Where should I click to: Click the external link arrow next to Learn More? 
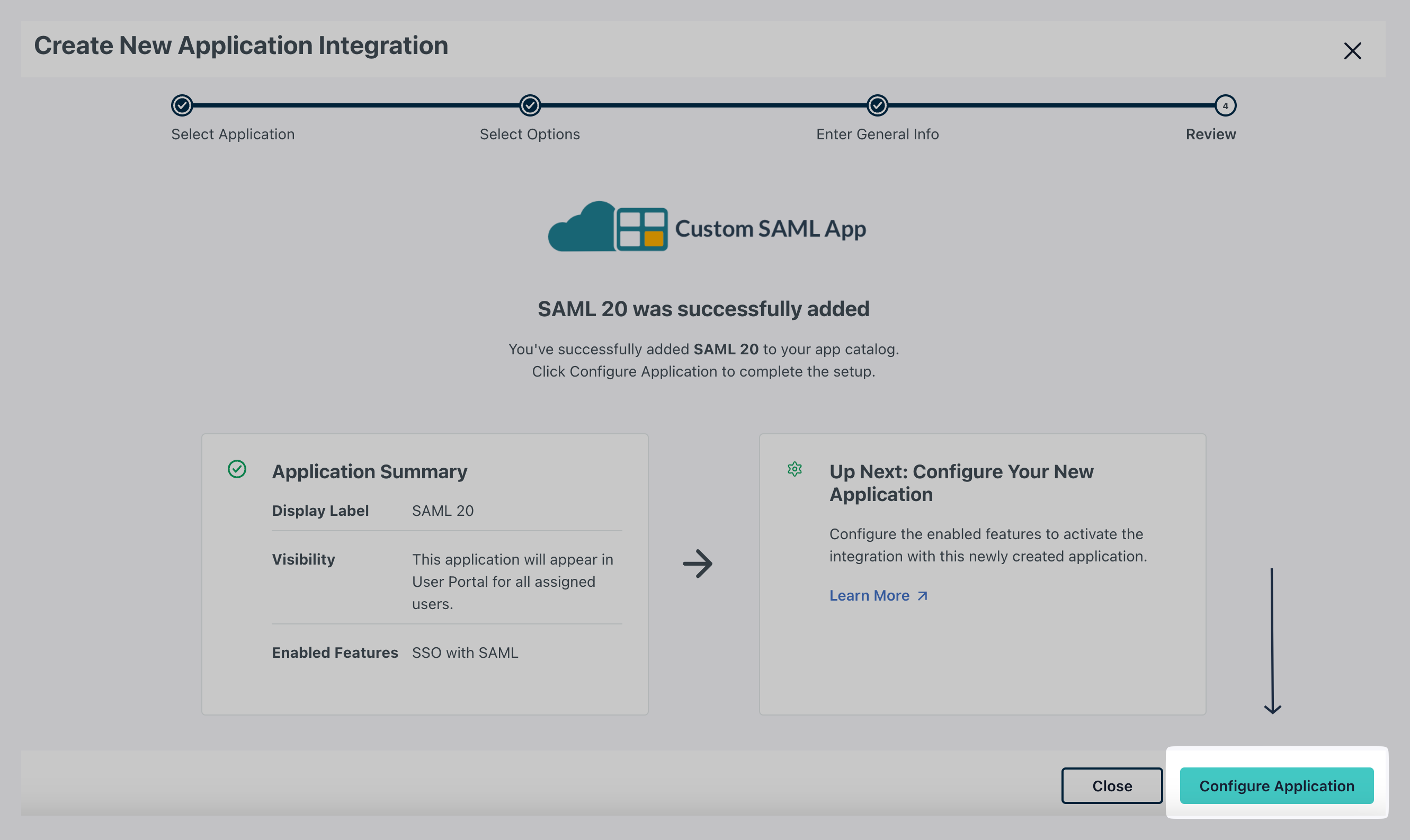[922, 595]
